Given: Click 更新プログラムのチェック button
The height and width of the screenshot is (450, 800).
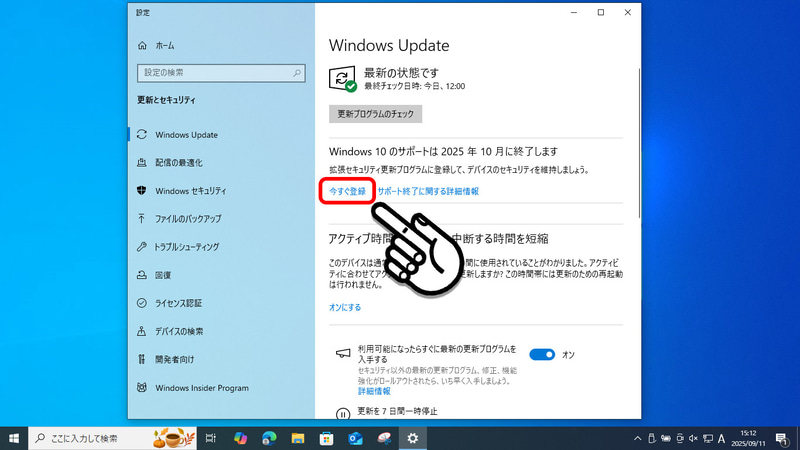Looking at the screenshot, I should point(375,114).
